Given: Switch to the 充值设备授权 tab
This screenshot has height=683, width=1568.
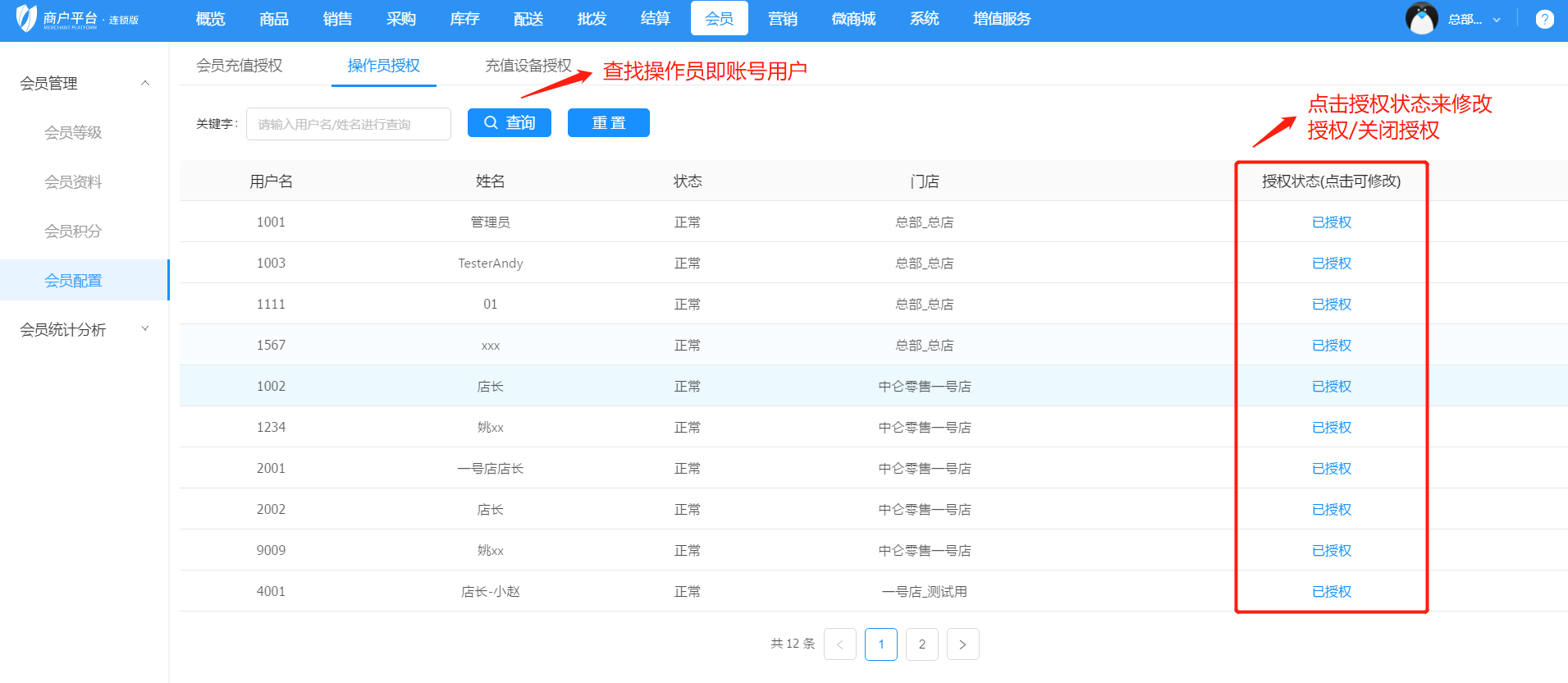Looking at the screenshot, I should pyautogui.click(x=528, y=66).
